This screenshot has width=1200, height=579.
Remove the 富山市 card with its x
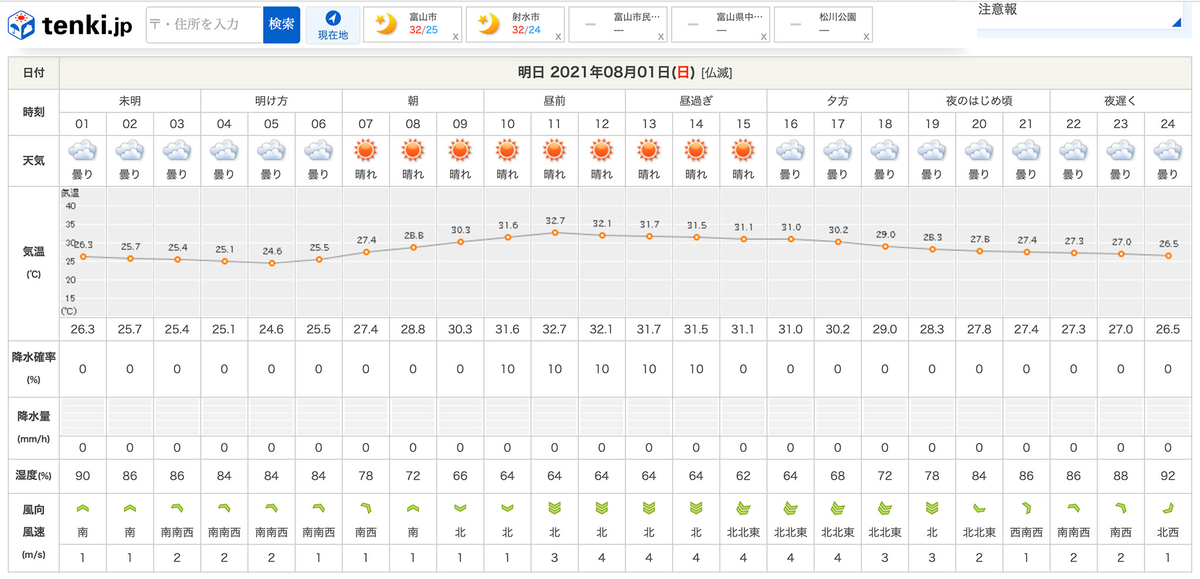tap(455, 37)
